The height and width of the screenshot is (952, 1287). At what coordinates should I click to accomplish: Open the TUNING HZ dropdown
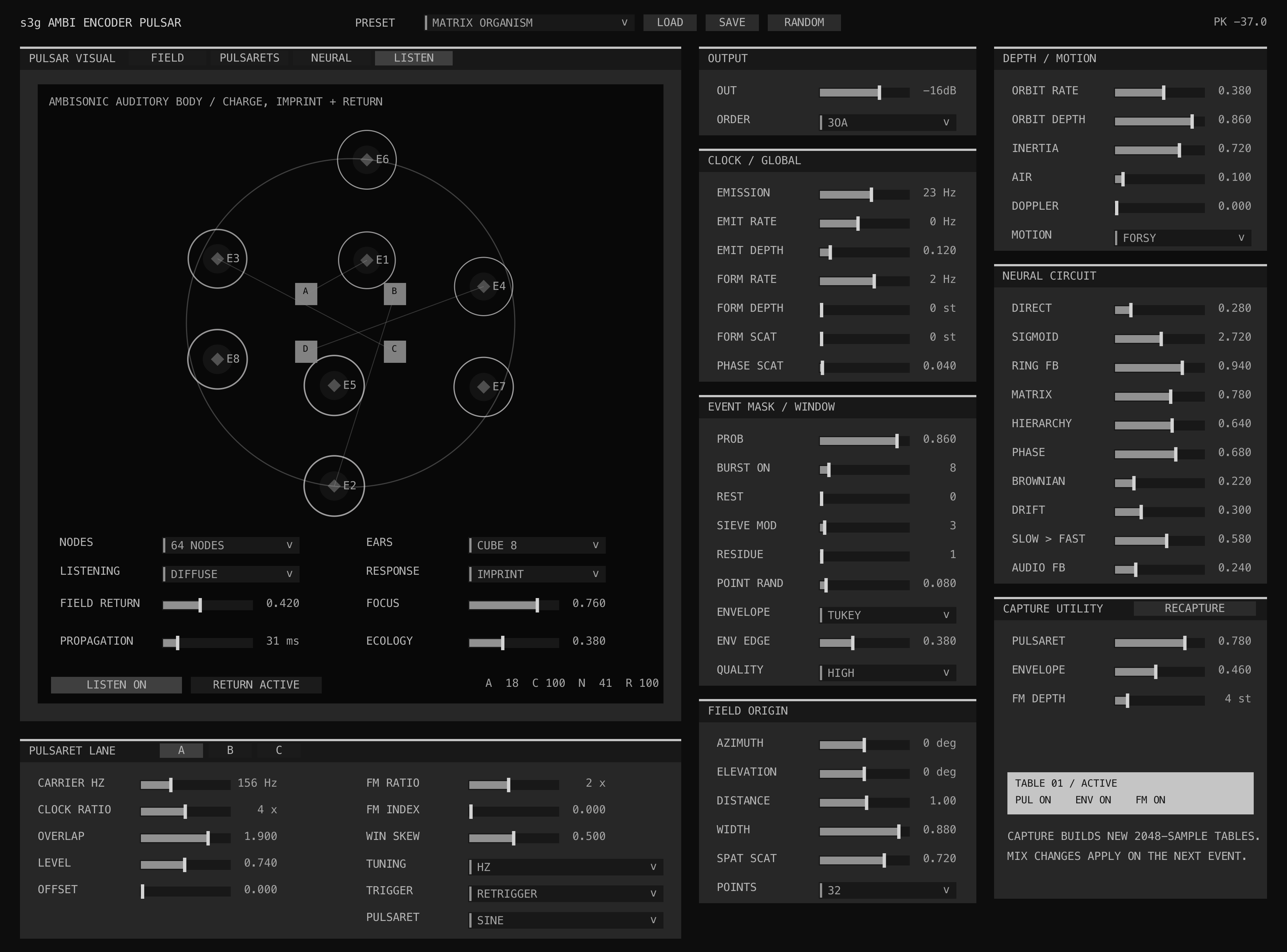coord(566,867)
